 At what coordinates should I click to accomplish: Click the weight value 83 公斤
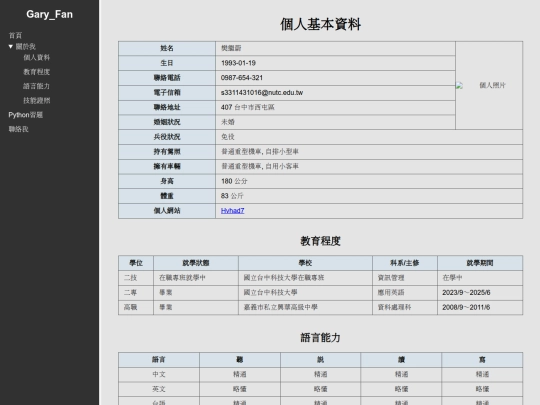pyautogui.click(x=232, y=196)
